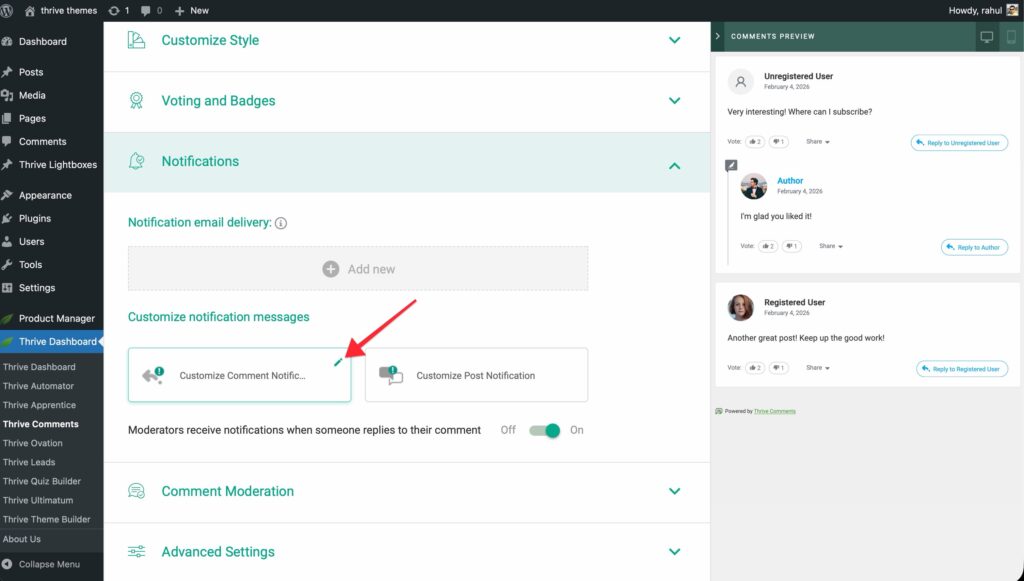Open comments bubble in admin bar
This screenshot has height=581, width=1024.
click(x=151, y=10)
